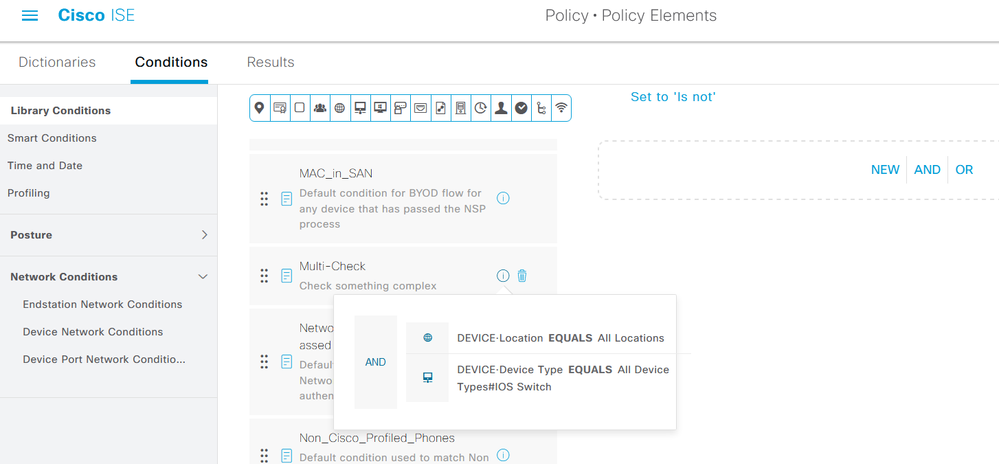Select the Non_Cisco_Profiled_Phones condition title
Image resolution: width=999 pixels, height=464 pixels.
pyautogui.click(x=377, y=438)
